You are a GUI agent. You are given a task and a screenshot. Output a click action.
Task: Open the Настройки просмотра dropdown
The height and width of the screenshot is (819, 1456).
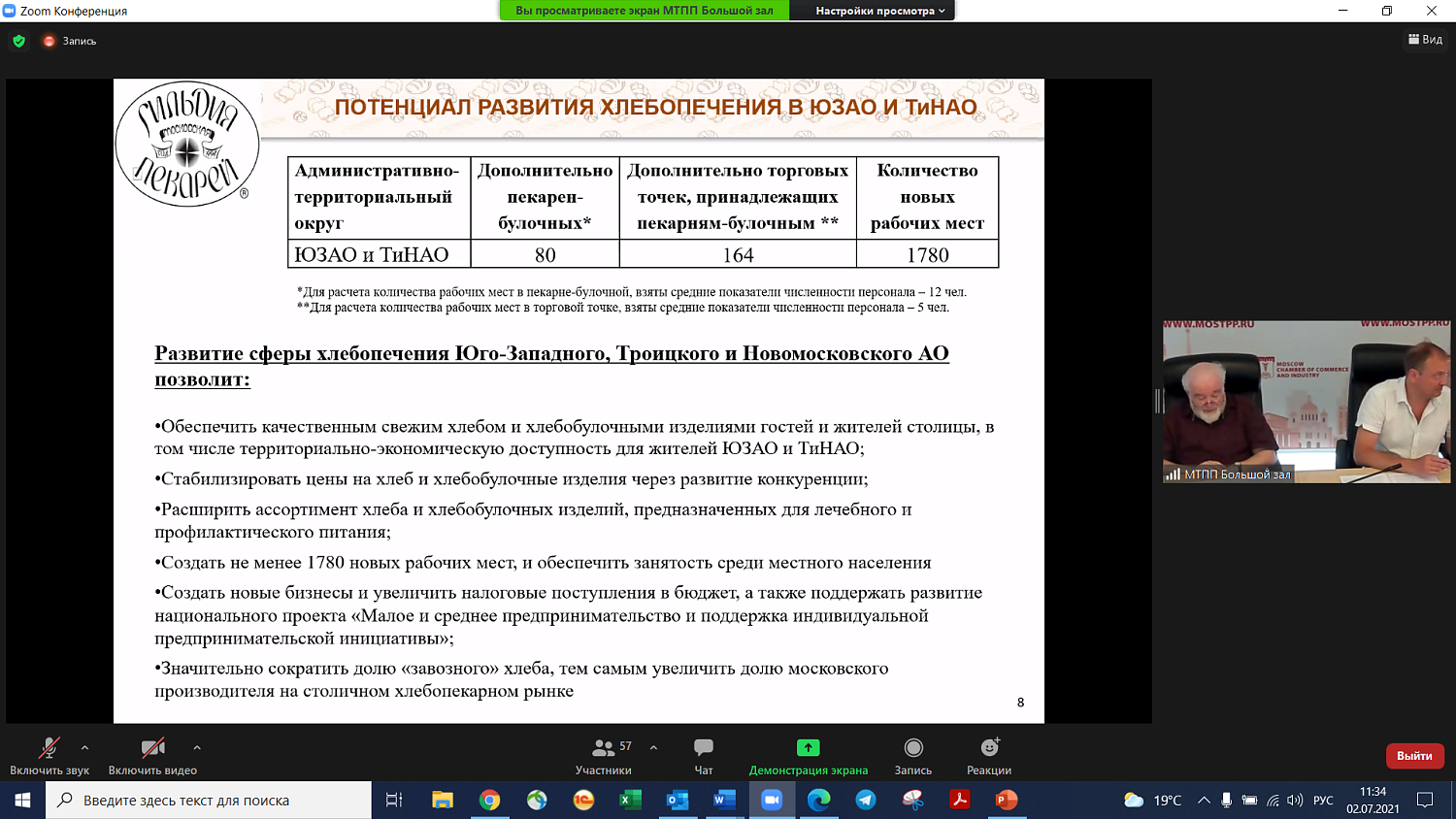[x=872, y=11]
